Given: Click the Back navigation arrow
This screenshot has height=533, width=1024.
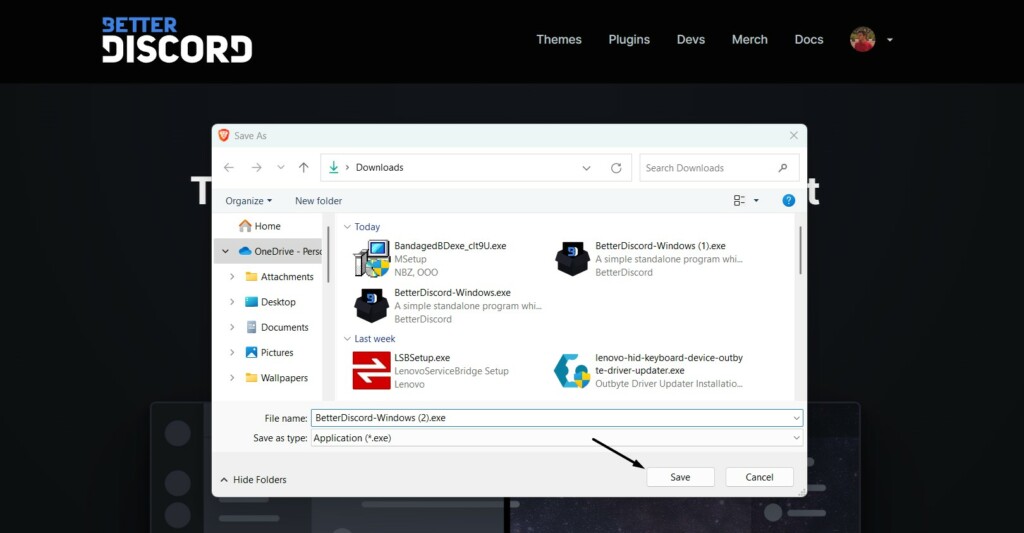Looking at the screenshot, I should (229, 168).
